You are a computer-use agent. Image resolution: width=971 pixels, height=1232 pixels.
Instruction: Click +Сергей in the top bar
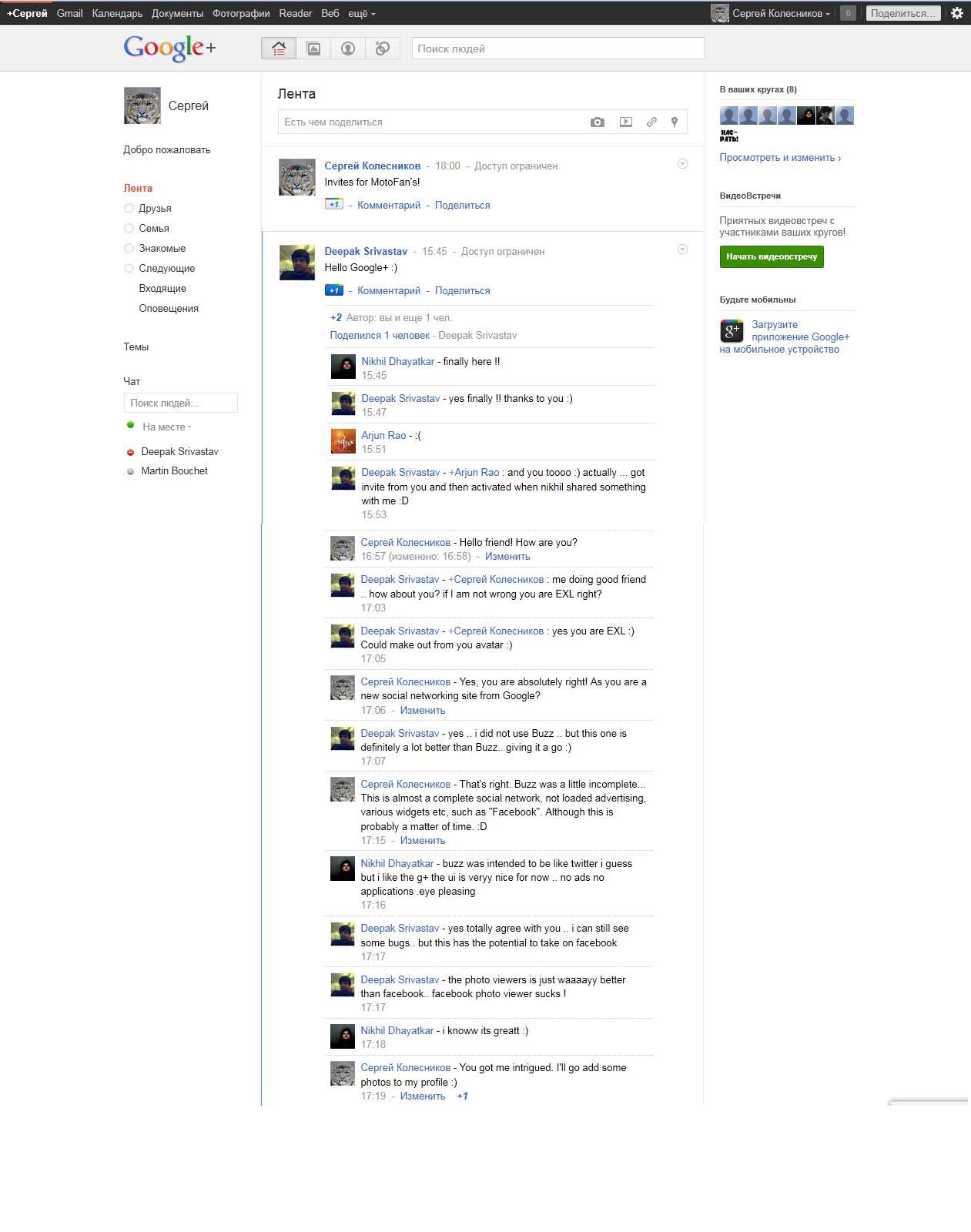27,14
